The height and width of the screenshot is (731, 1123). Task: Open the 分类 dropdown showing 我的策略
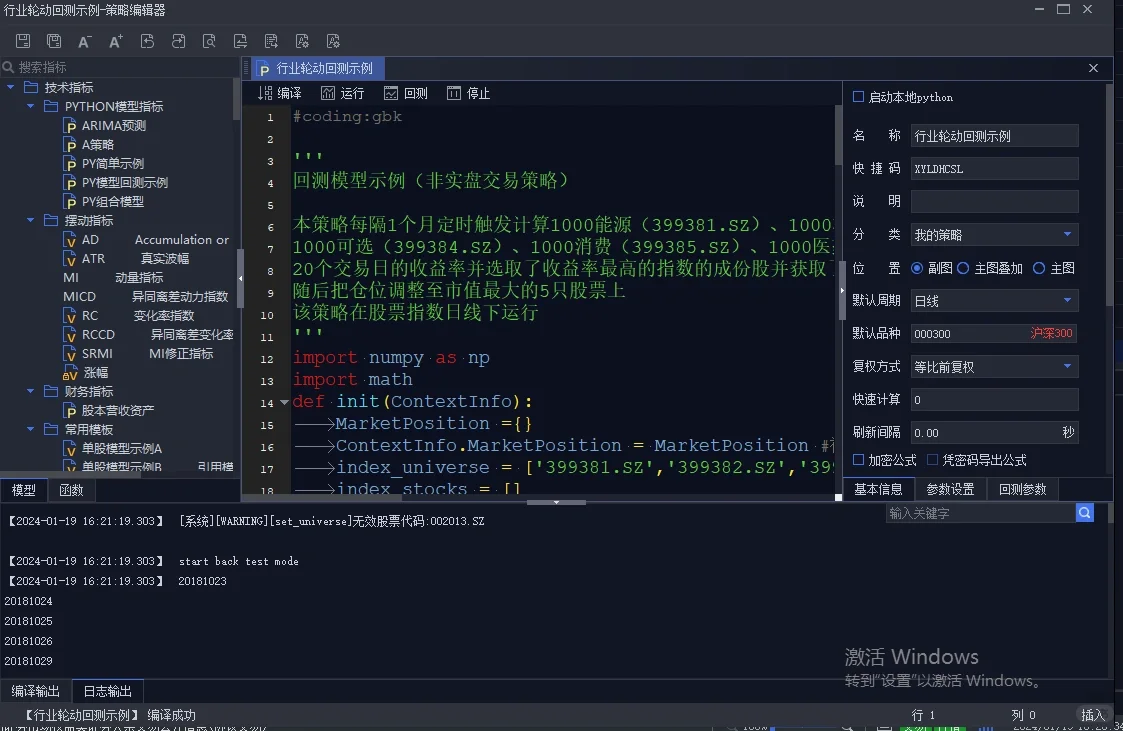pos(994,234)
